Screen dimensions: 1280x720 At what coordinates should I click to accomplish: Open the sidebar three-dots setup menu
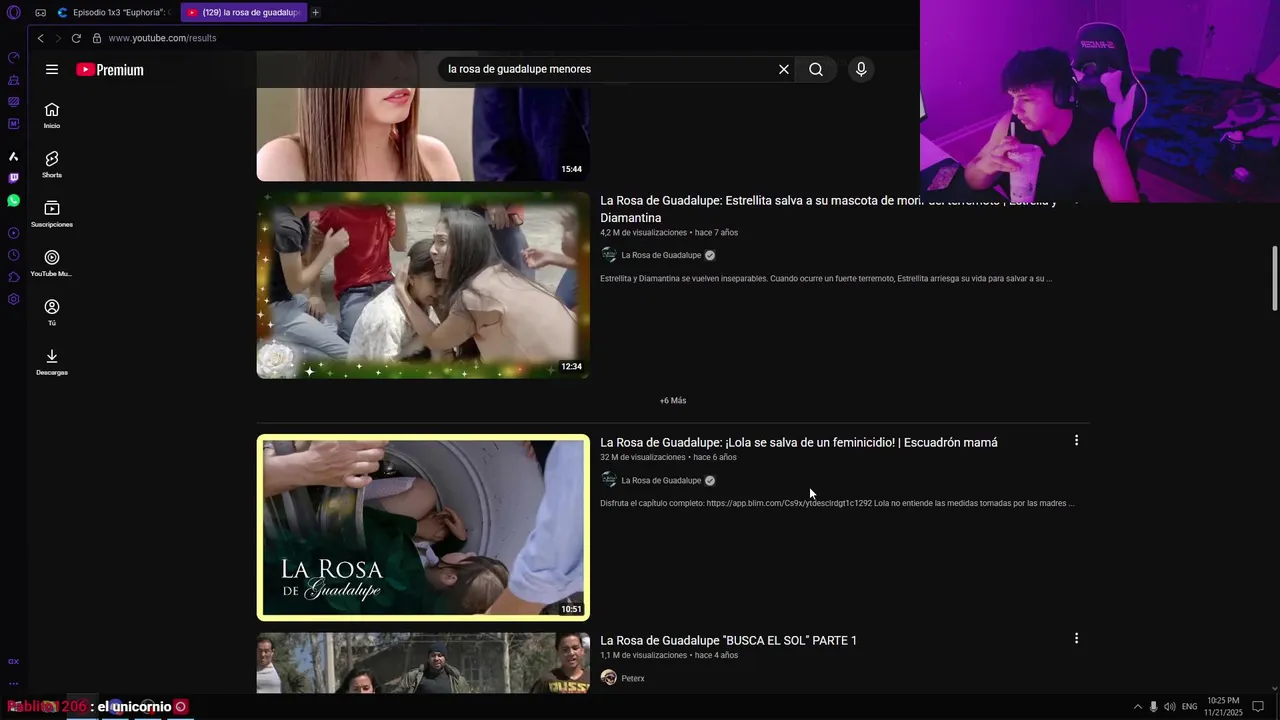tap(13, 684)
